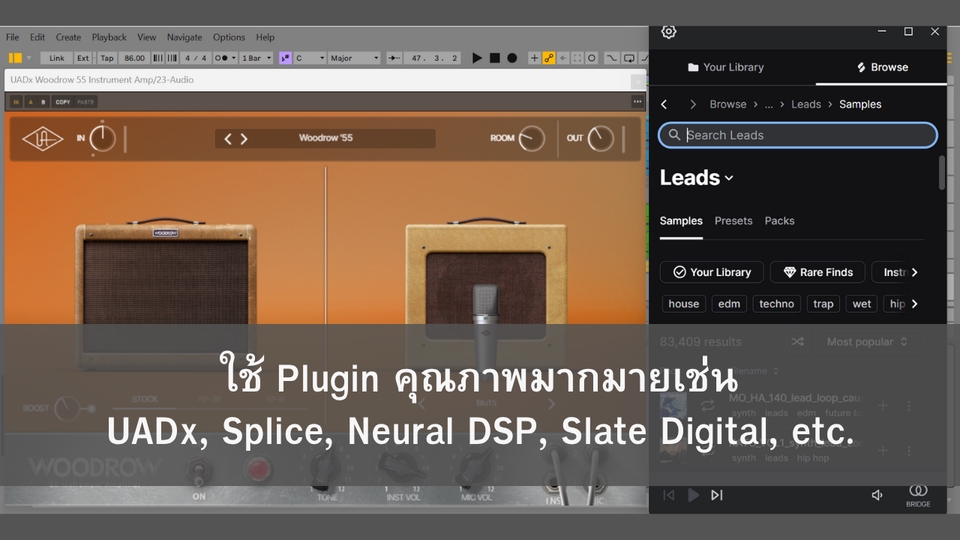Click the ROOM knob
Screen dimensions: 960x540
click(532, 139)
